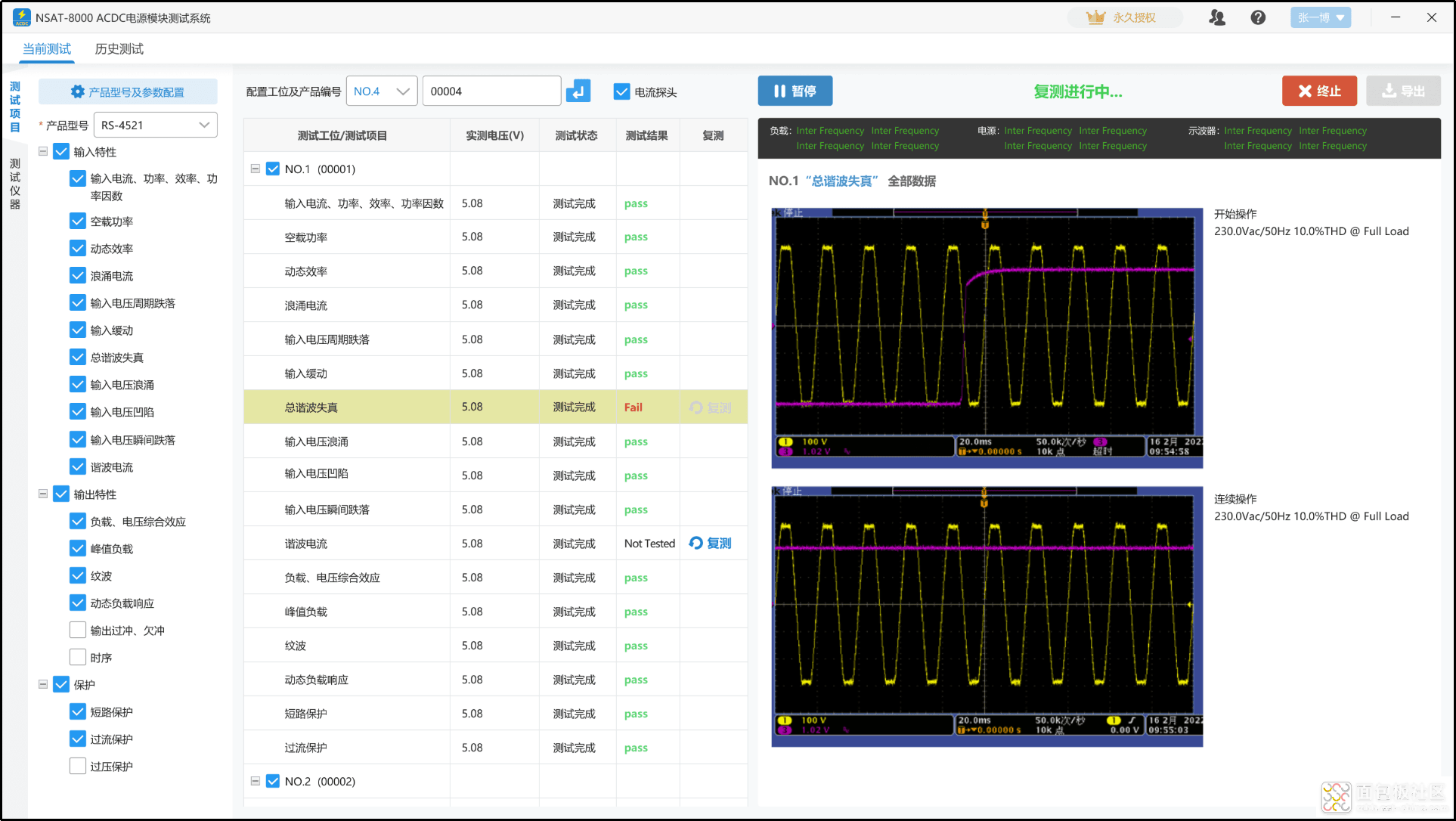Uncheck 峰值负载 checkbox in tree
This screenshot has height=821, width=1456.
pos(78,549)
